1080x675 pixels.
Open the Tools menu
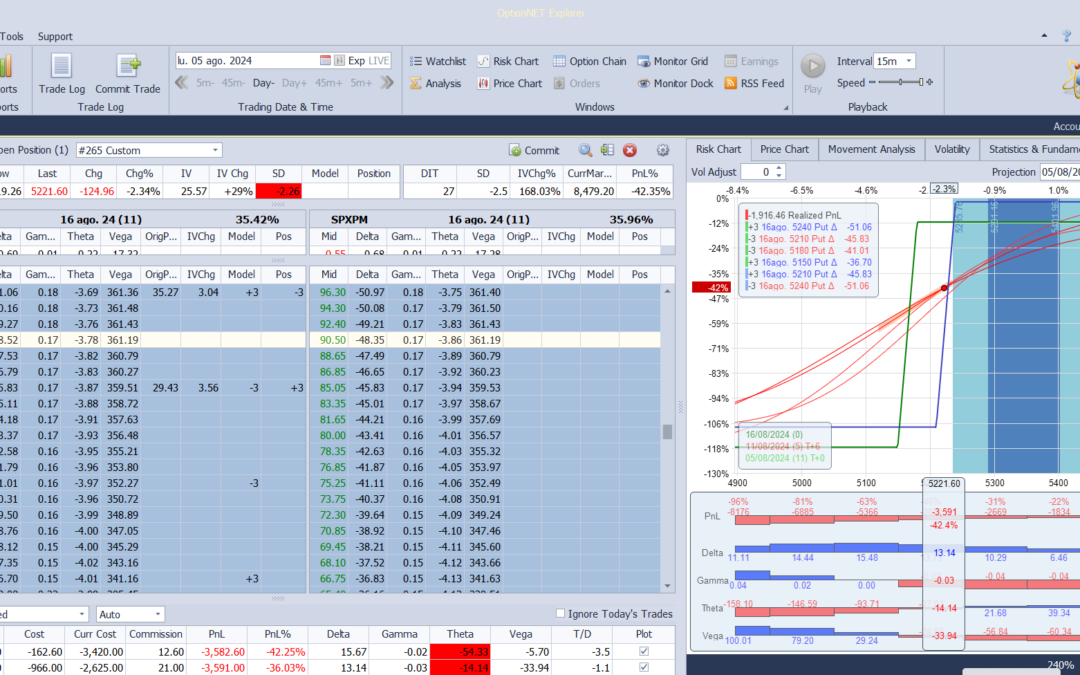12,37
